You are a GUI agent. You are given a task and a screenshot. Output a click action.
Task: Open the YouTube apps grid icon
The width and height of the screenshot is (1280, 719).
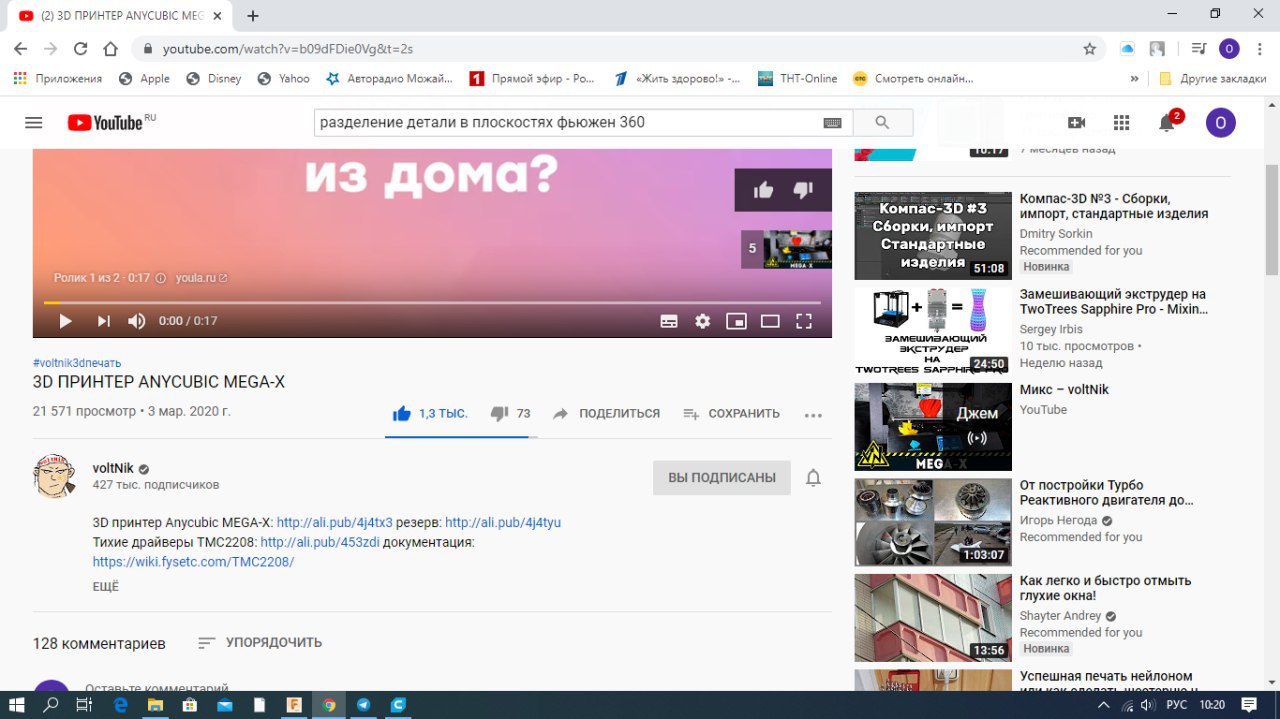tap(1121, 122)
